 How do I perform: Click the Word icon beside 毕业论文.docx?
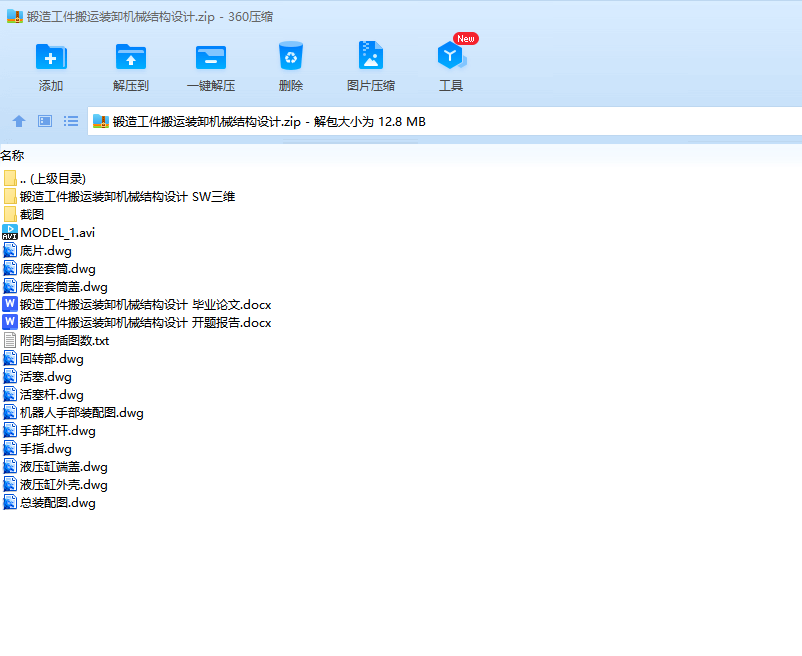pos(10,304)
